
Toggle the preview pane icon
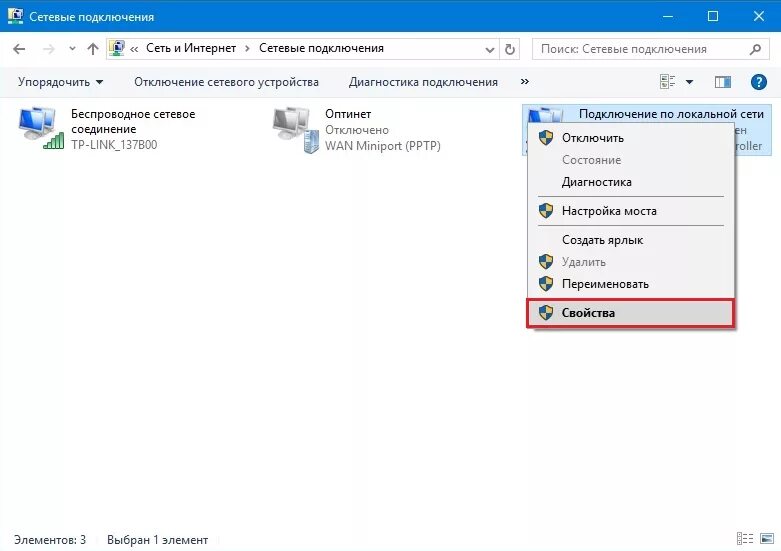(723, 82)
